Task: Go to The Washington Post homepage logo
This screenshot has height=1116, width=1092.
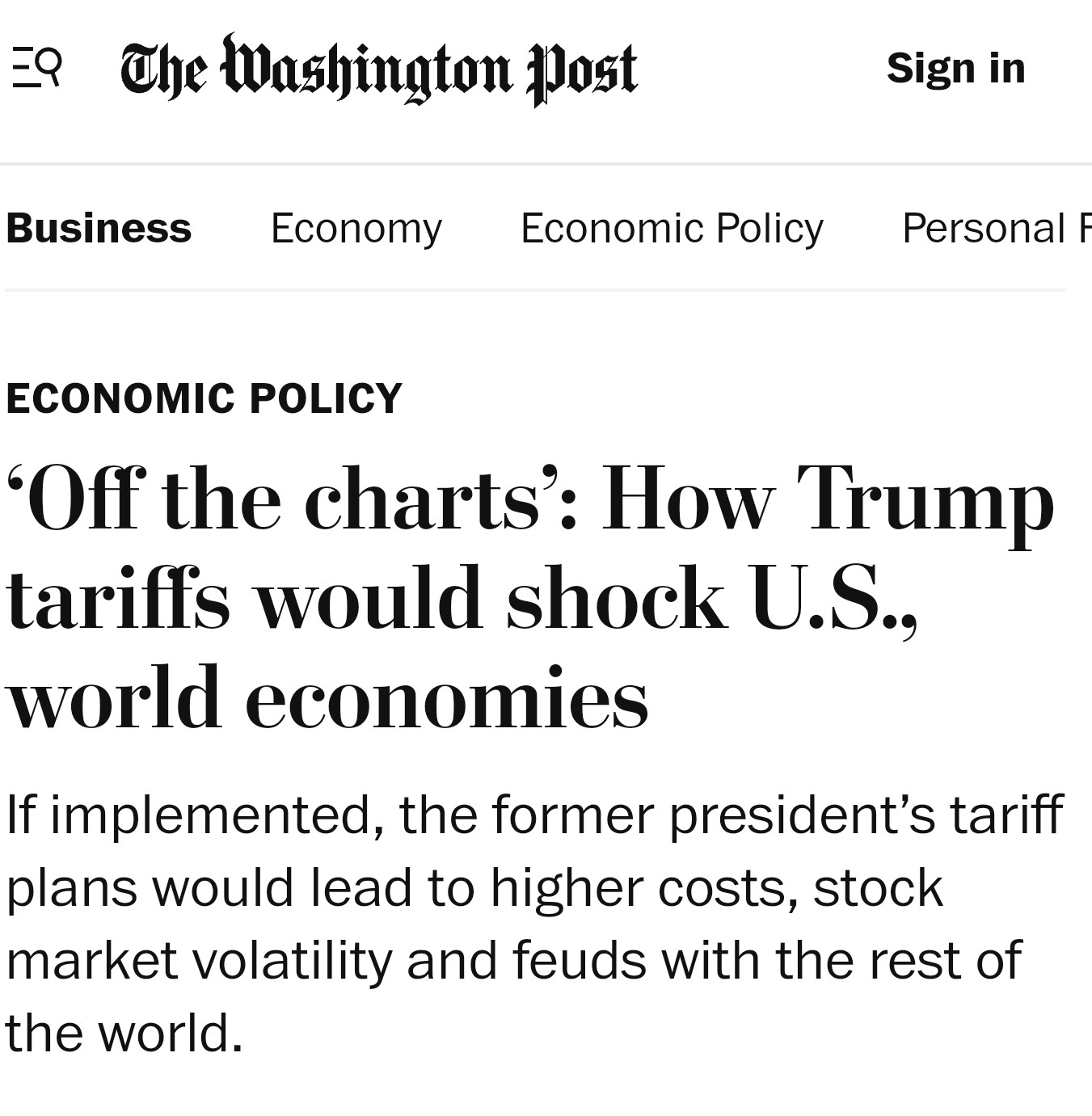Action: click(379, 69)
